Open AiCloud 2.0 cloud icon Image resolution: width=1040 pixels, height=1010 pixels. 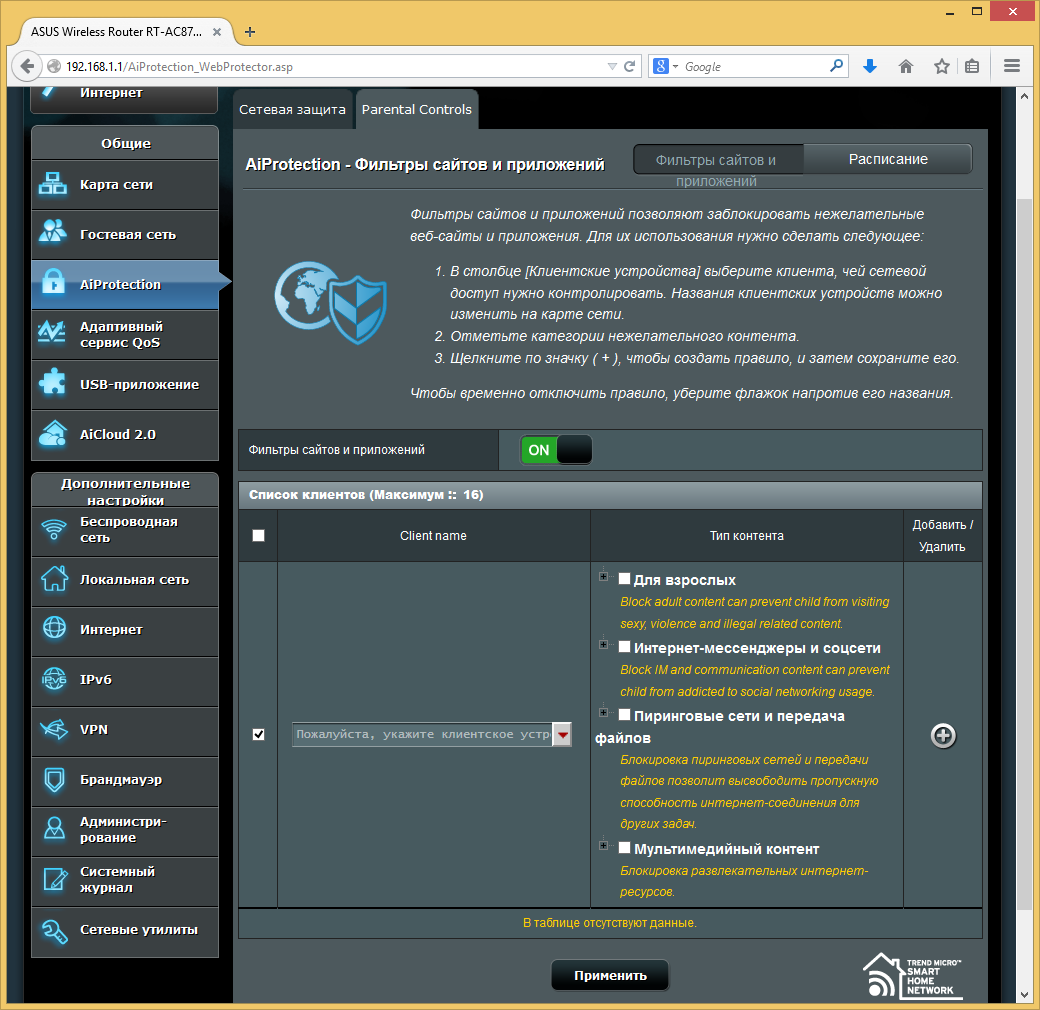coord(53,433)
